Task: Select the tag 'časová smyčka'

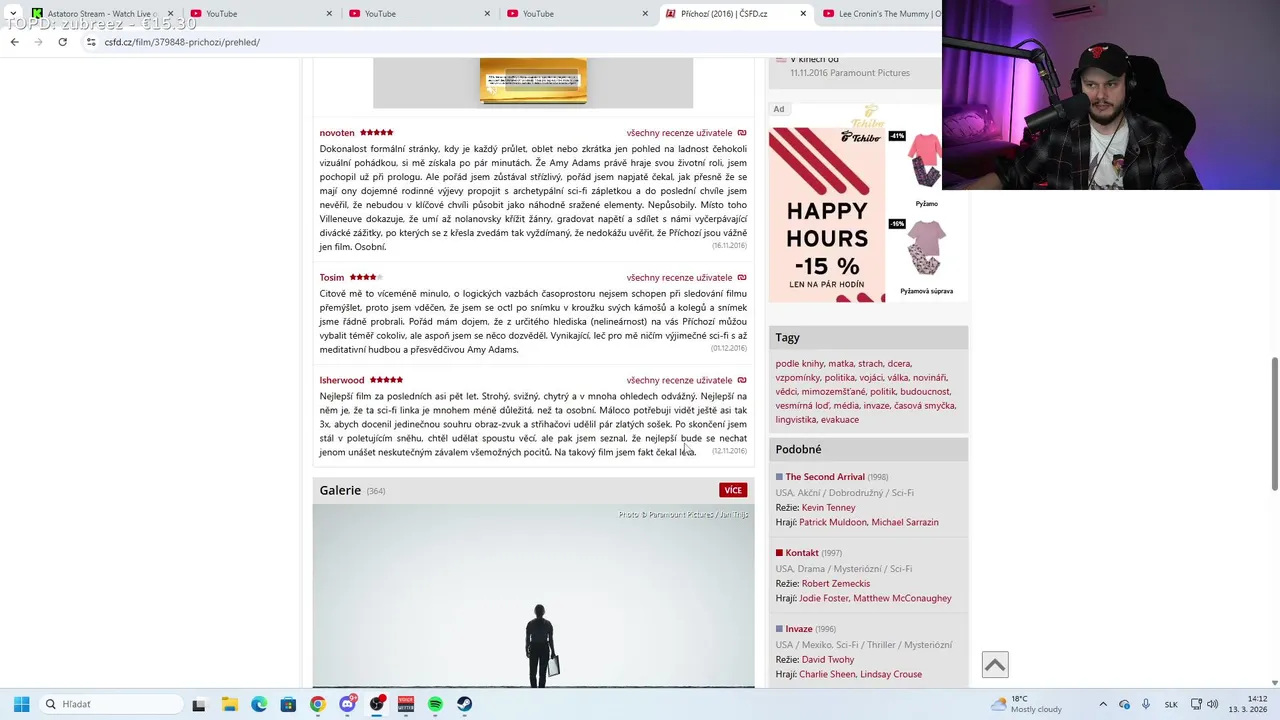Action: tap(924, 406)
